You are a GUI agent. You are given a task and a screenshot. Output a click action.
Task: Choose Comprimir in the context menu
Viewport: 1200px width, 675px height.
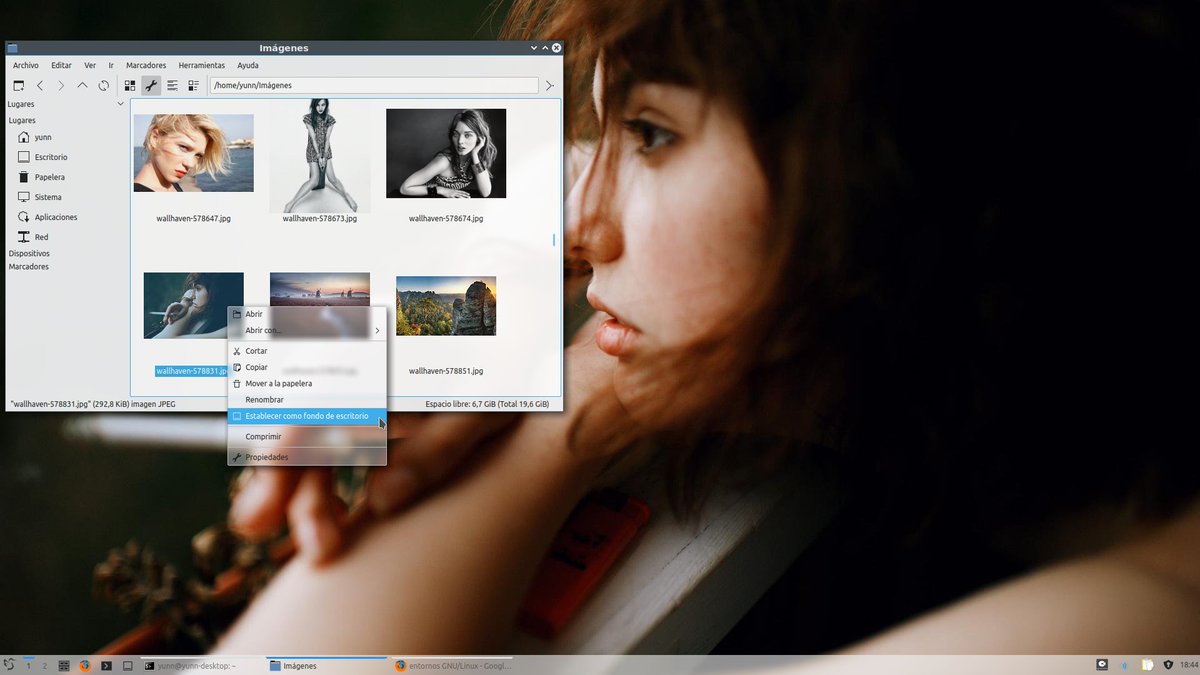click(x=307, y=436)
